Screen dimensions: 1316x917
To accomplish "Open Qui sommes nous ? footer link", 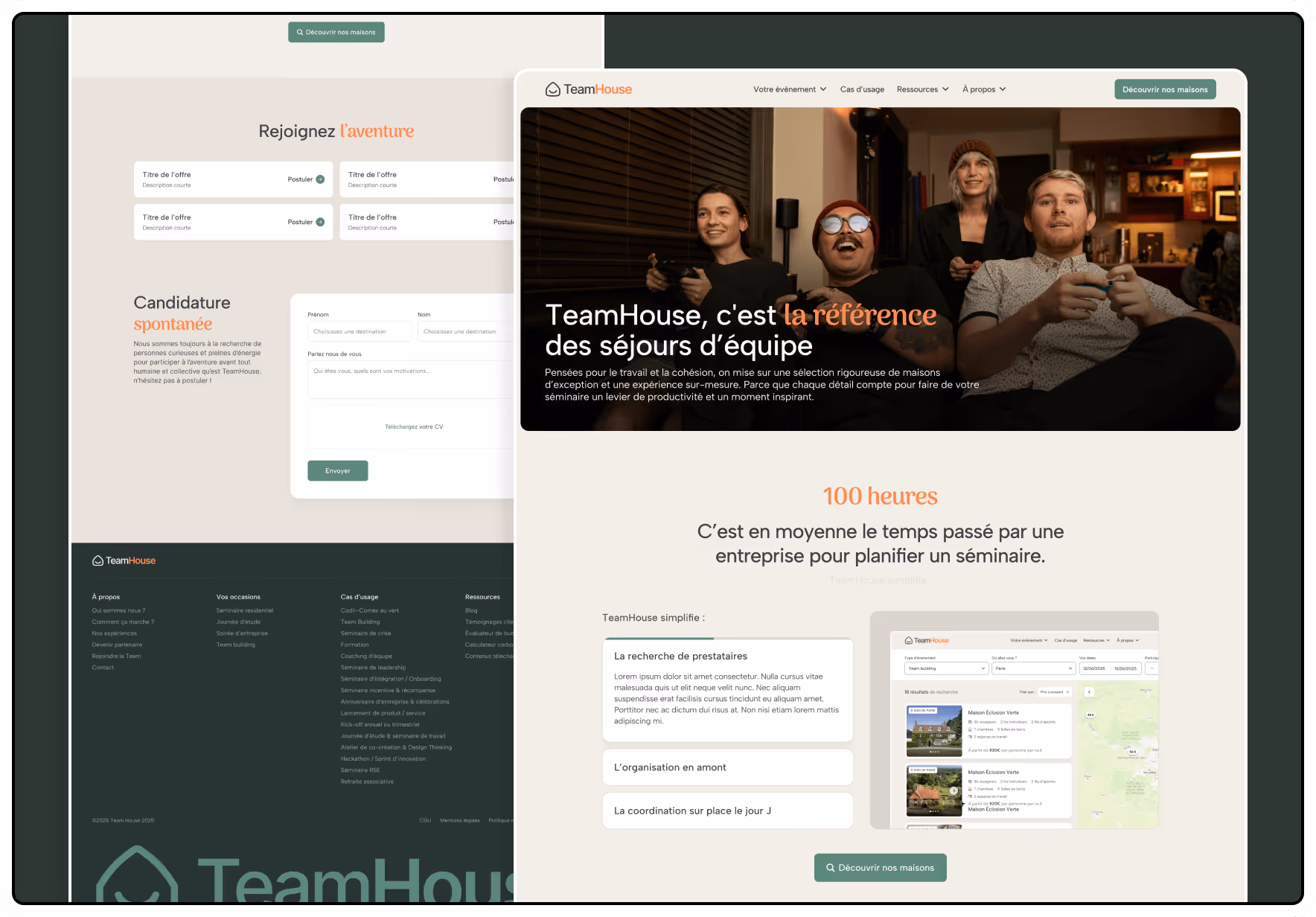I will click(x=119, y=610).
